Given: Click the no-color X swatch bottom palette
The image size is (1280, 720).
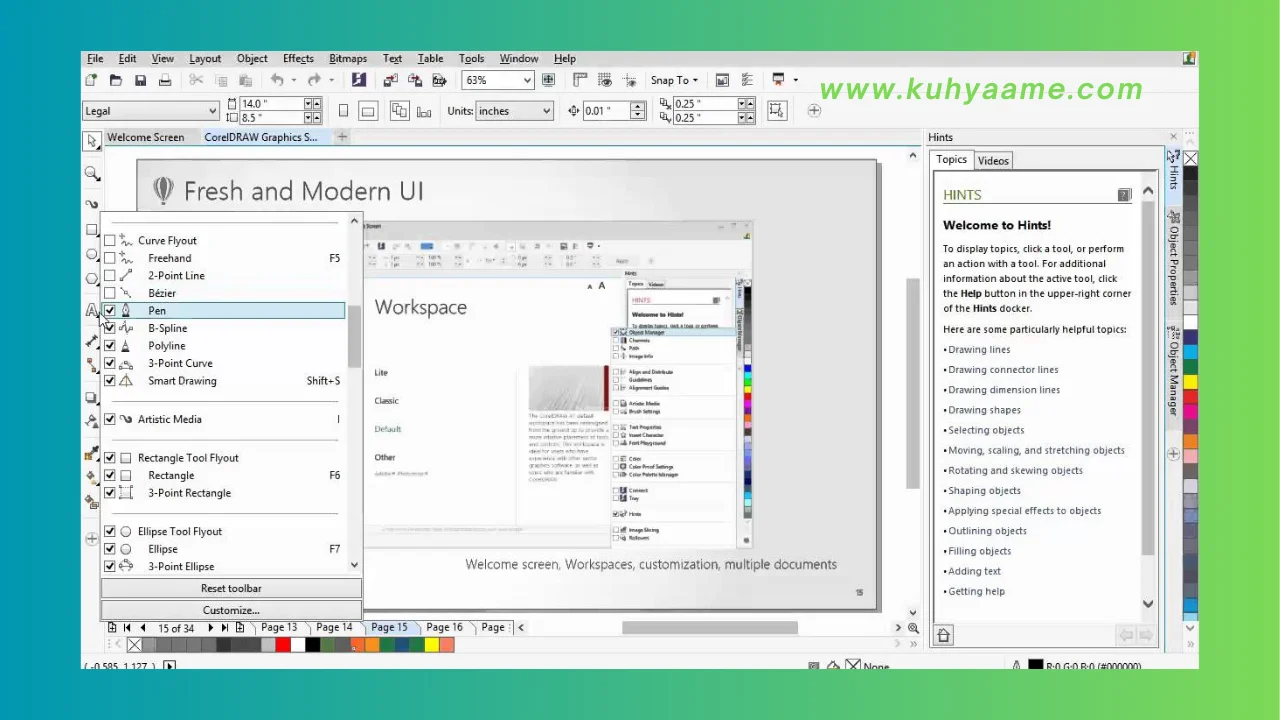Looking at the screenshot, I should click(x=134, y=646).
